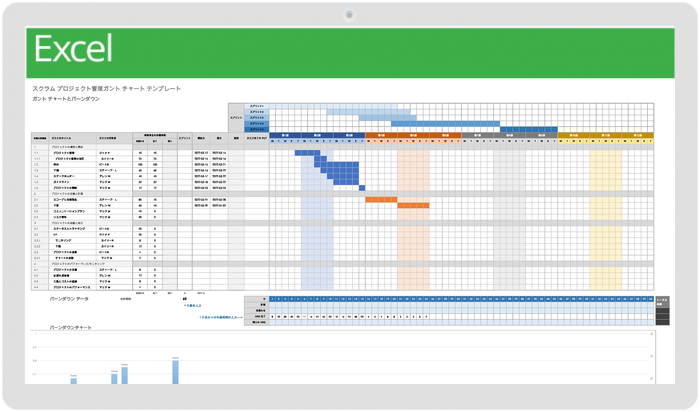Viewport: 700px width, 412px height.
Task: Select the title スクラム プロジェクト管理ガント チャート テンプレート
Action: [107, 88]
